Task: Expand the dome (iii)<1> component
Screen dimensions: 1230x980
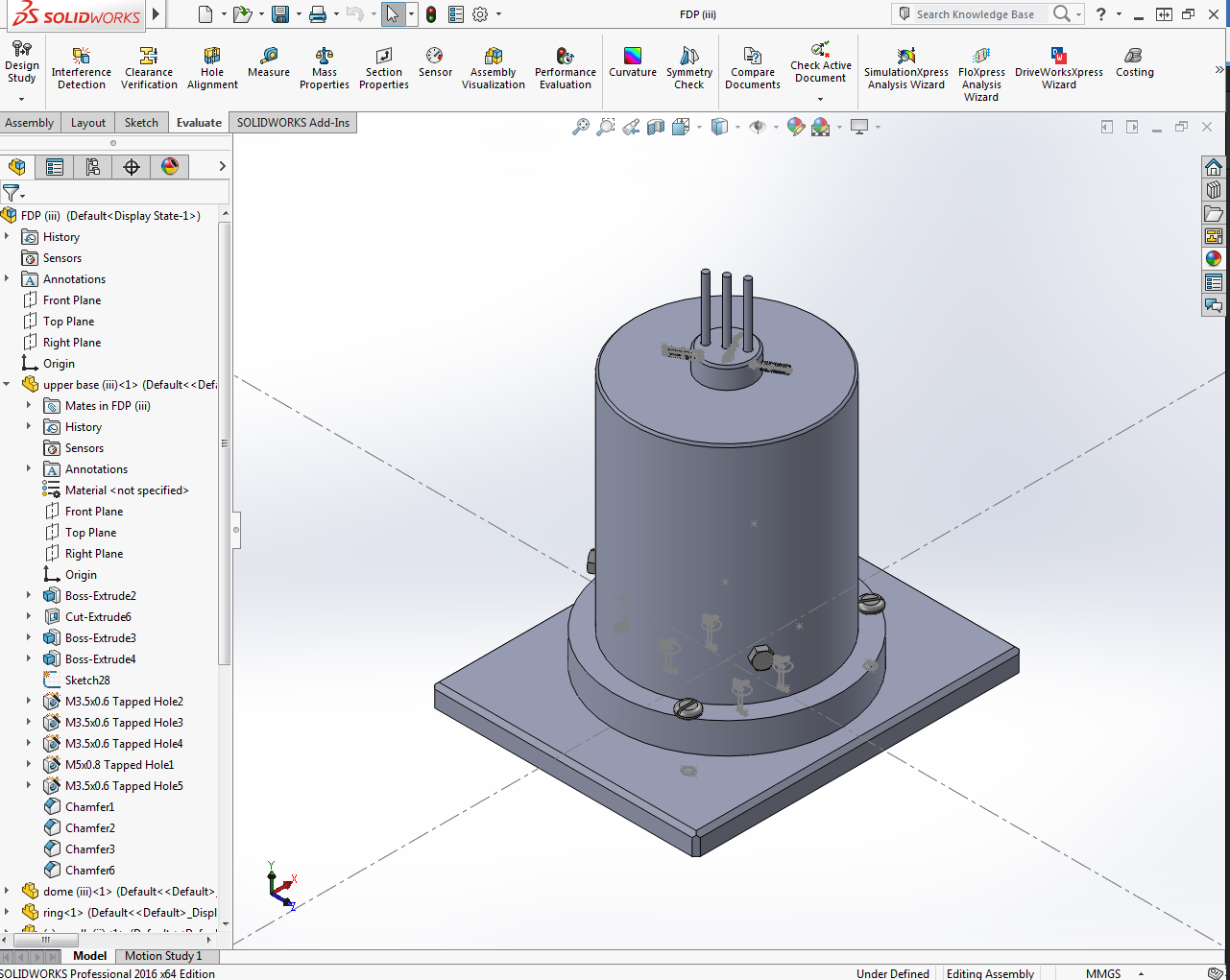Action: pyautogui.click(x=7, y=892)
